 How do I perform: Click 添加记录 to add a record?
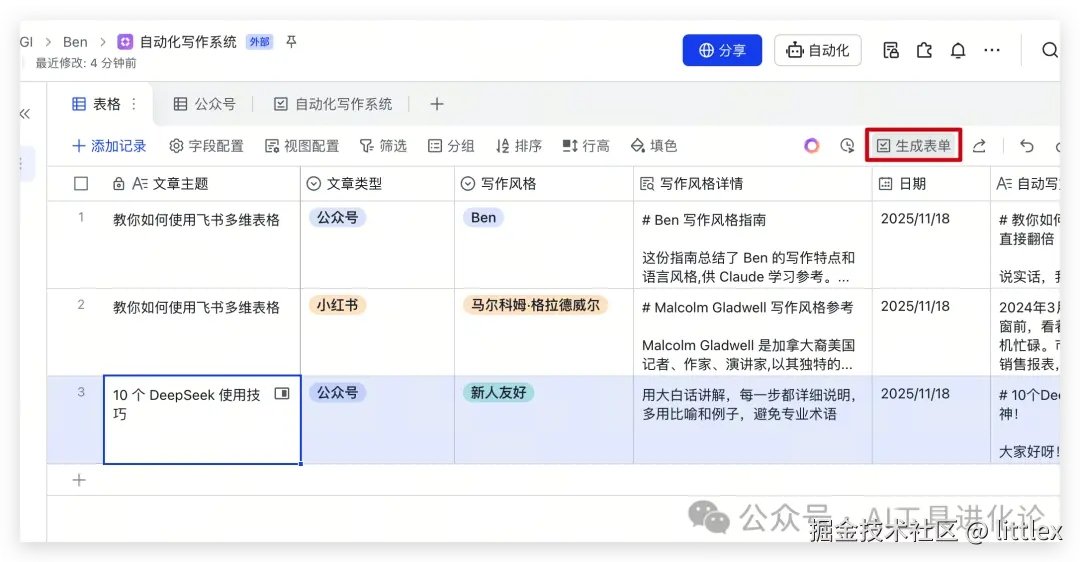pos(109,146)
